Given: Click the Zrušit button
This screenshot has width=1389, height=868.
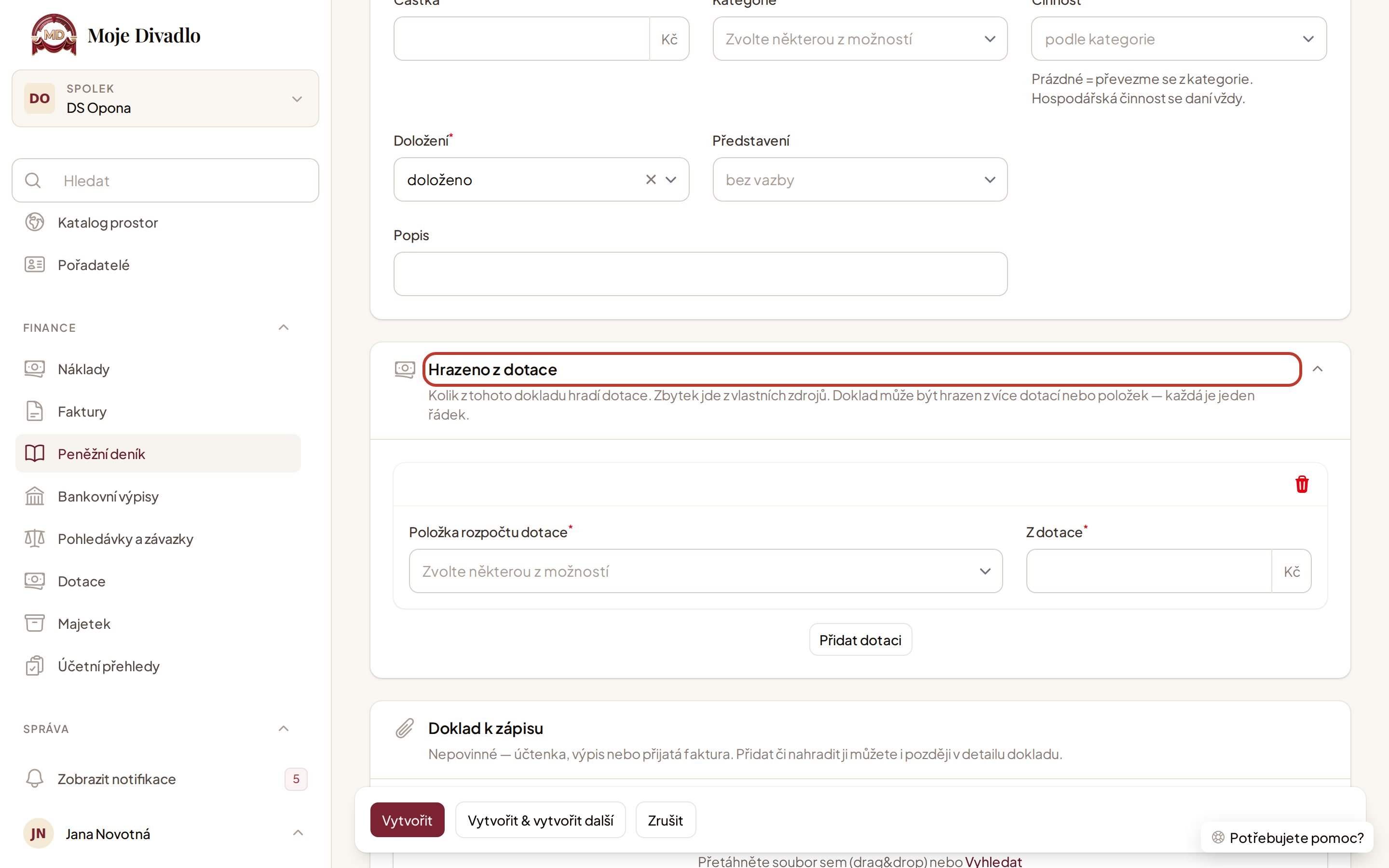Looking at the screenshot, I should point(665,820).
